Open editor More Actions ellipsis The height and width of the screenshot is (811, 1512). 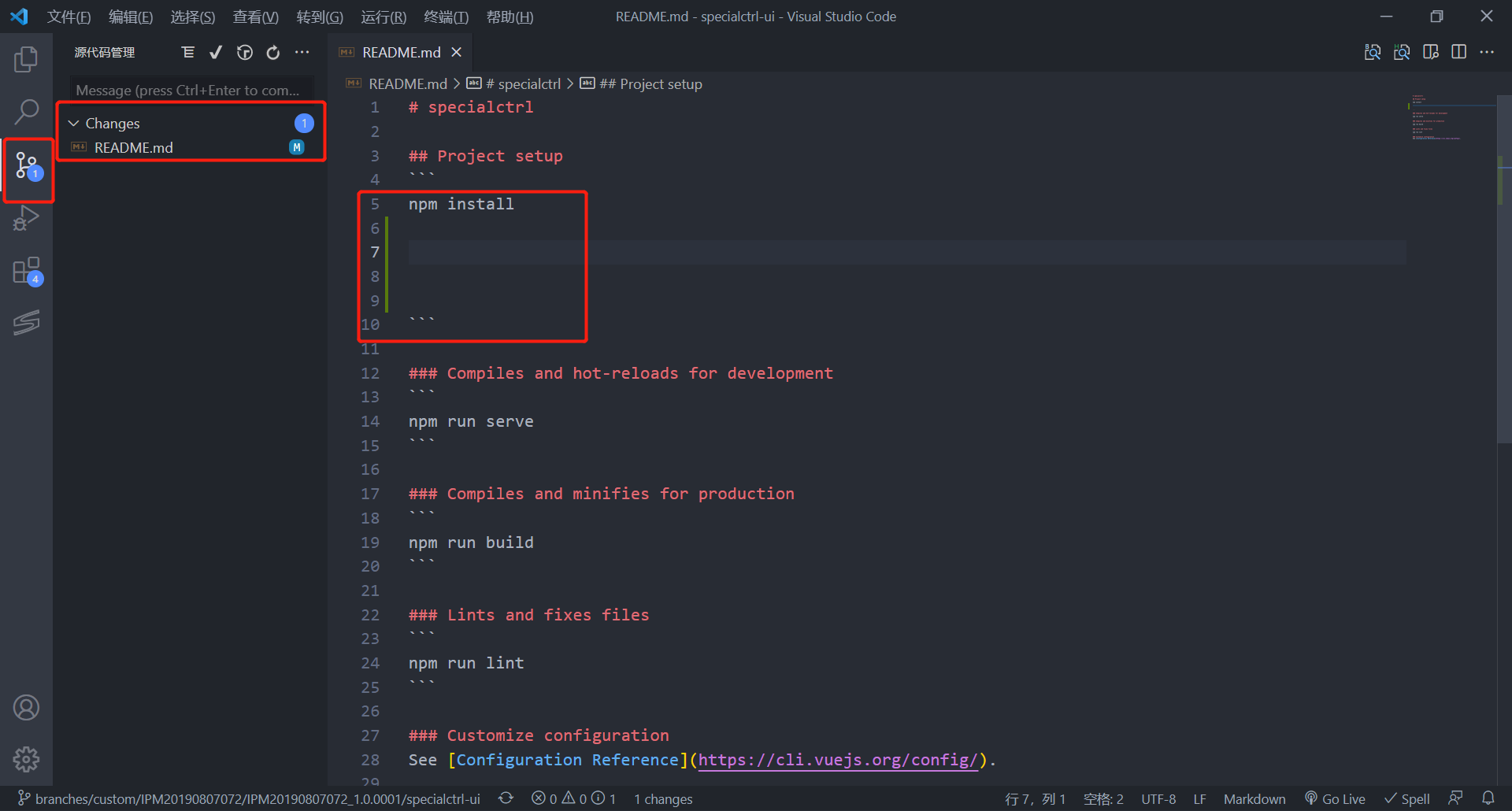(1487, 52)
